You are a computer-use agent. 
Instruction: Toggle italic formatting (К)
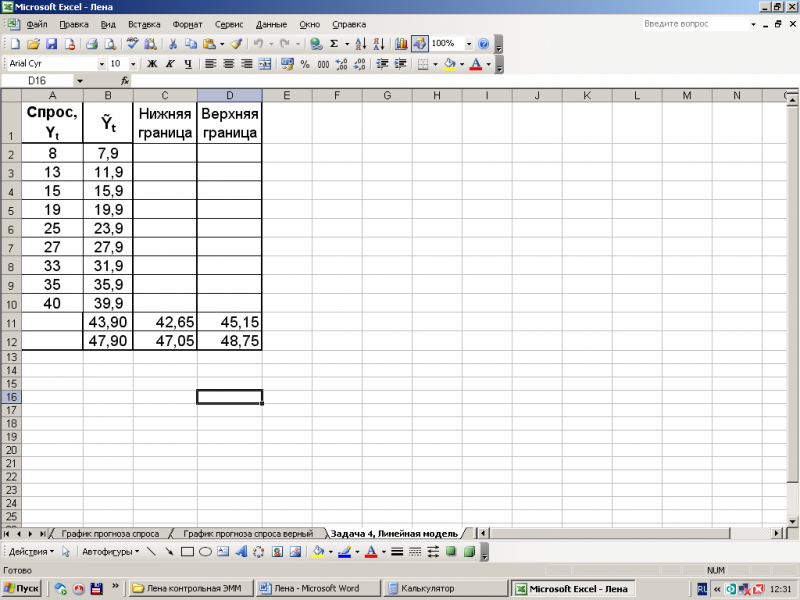pos(170,64)
